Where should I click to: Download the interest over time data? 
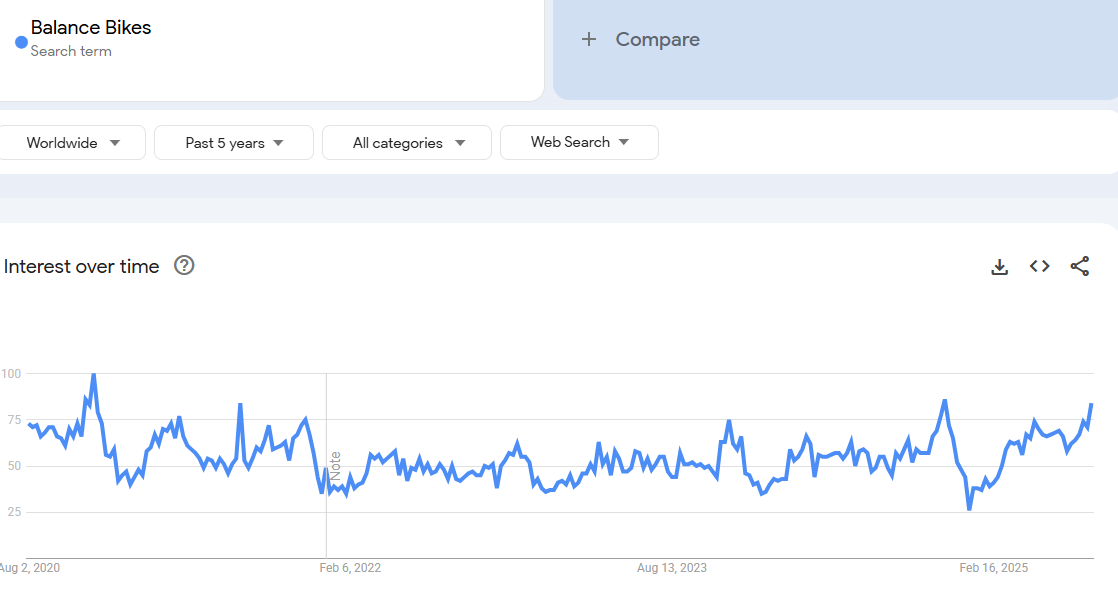[999, 266]
